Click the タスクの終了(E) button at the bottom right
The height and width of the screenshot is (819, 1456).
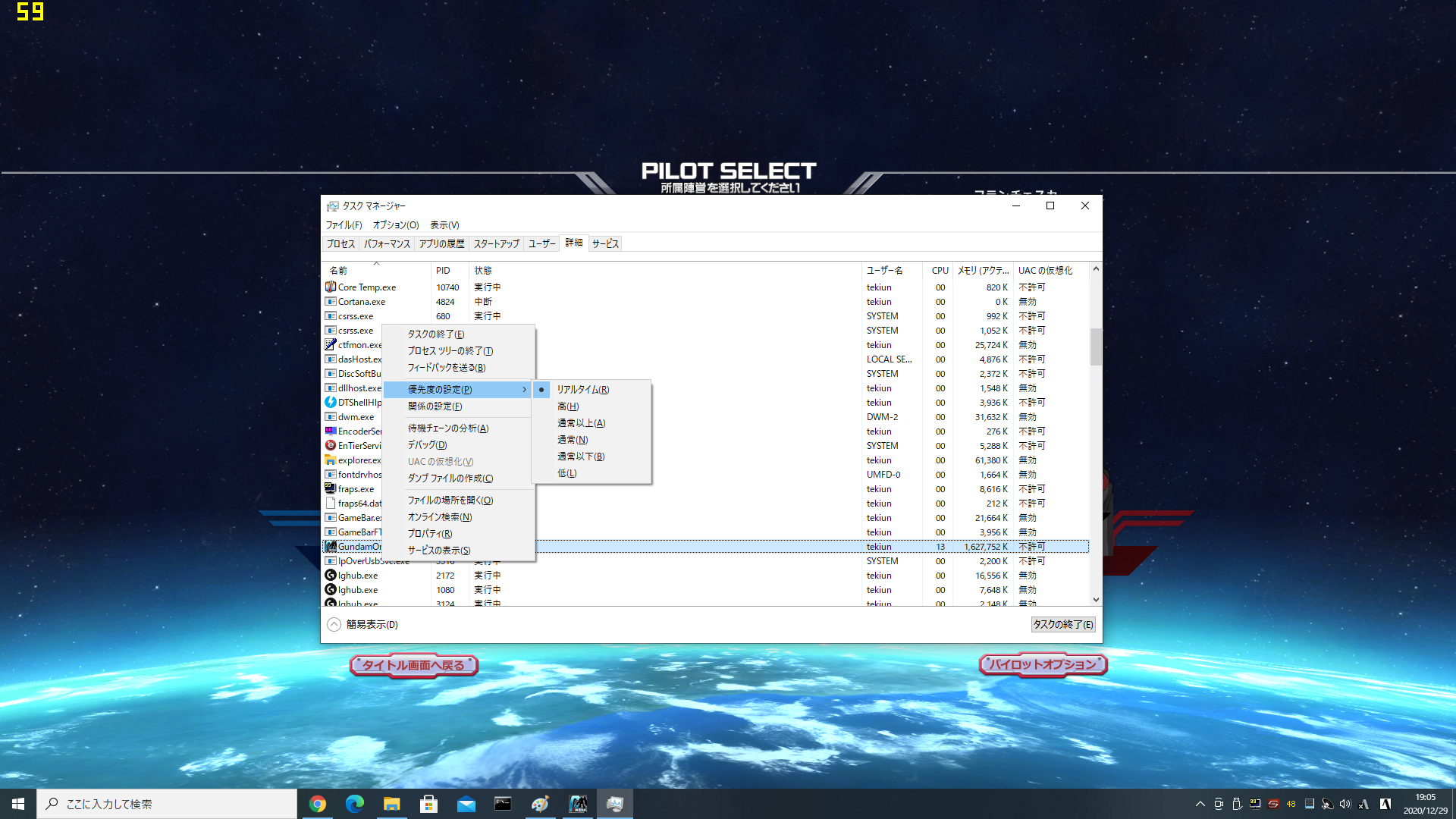[x=1062, y=625]
